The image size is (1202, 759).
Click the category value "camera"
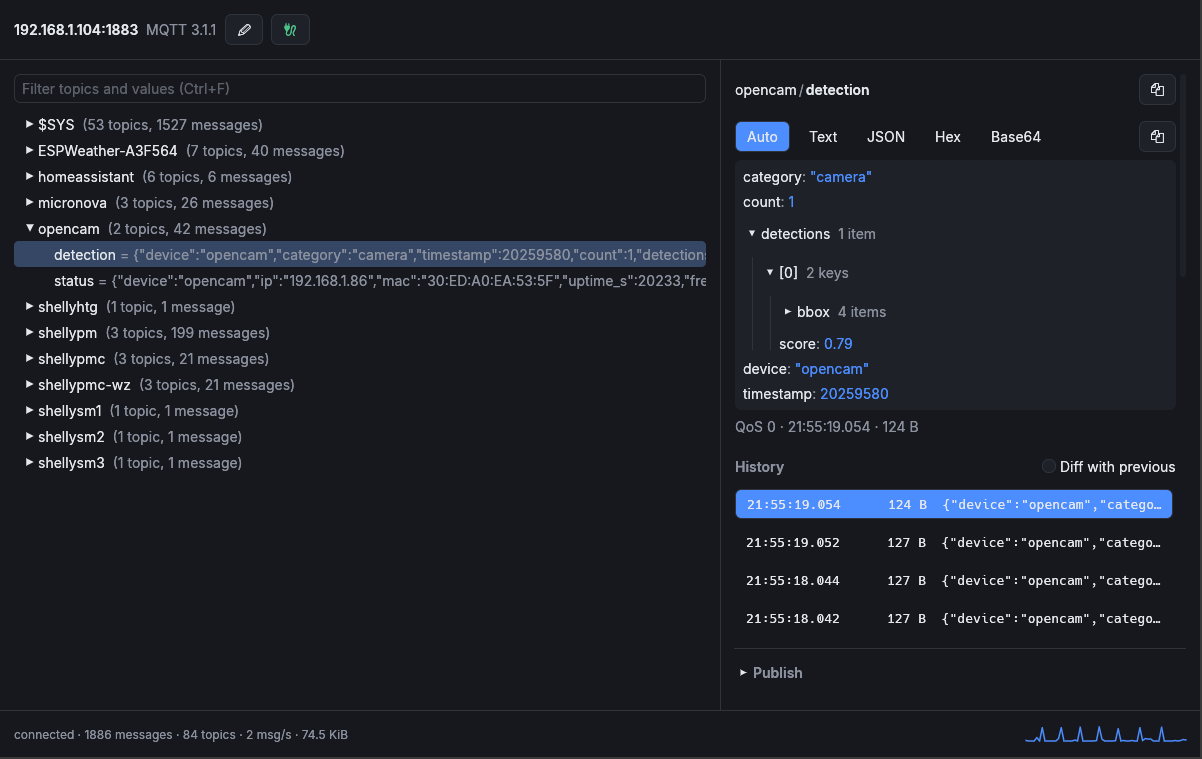841,177
